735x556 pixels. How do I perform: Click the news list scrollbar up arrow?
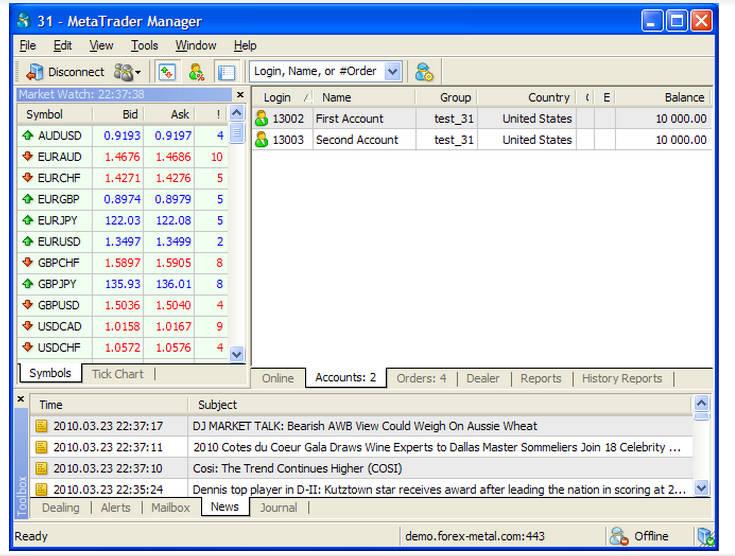pyautogui.click(x=702, y=403)
